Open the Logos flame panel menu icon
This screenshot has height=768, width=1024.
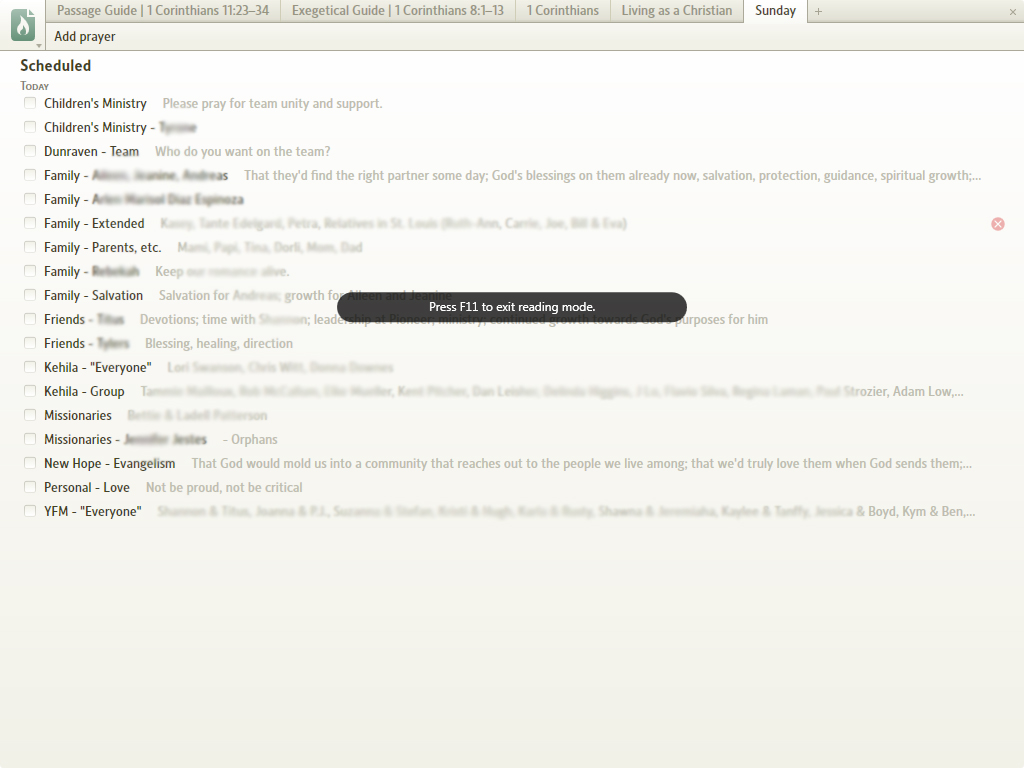click(x=23, y=25)
